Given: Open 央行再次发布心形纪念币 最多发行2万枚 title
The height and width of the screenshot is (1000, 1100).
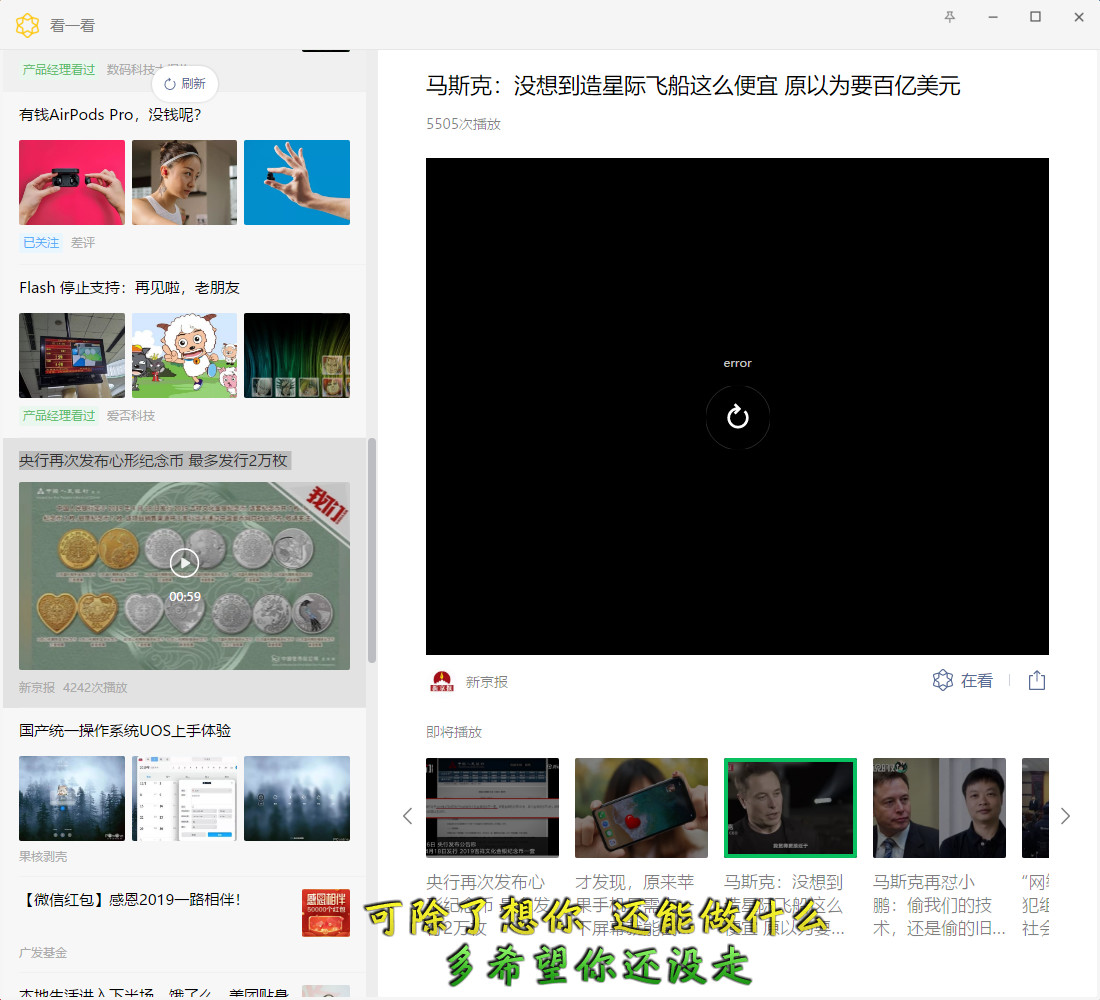Looking at the screenshot, I should 154,460.
